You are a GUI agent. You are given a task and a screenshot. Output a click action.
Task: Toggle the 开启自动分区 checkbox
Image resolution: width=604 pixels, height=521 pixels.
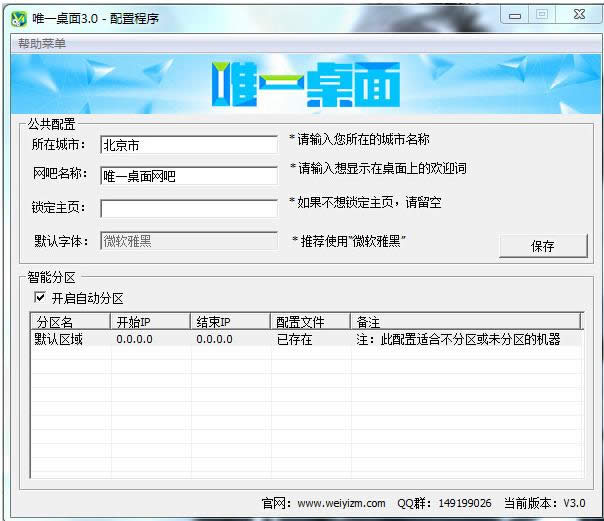click(x=40, y=297)
